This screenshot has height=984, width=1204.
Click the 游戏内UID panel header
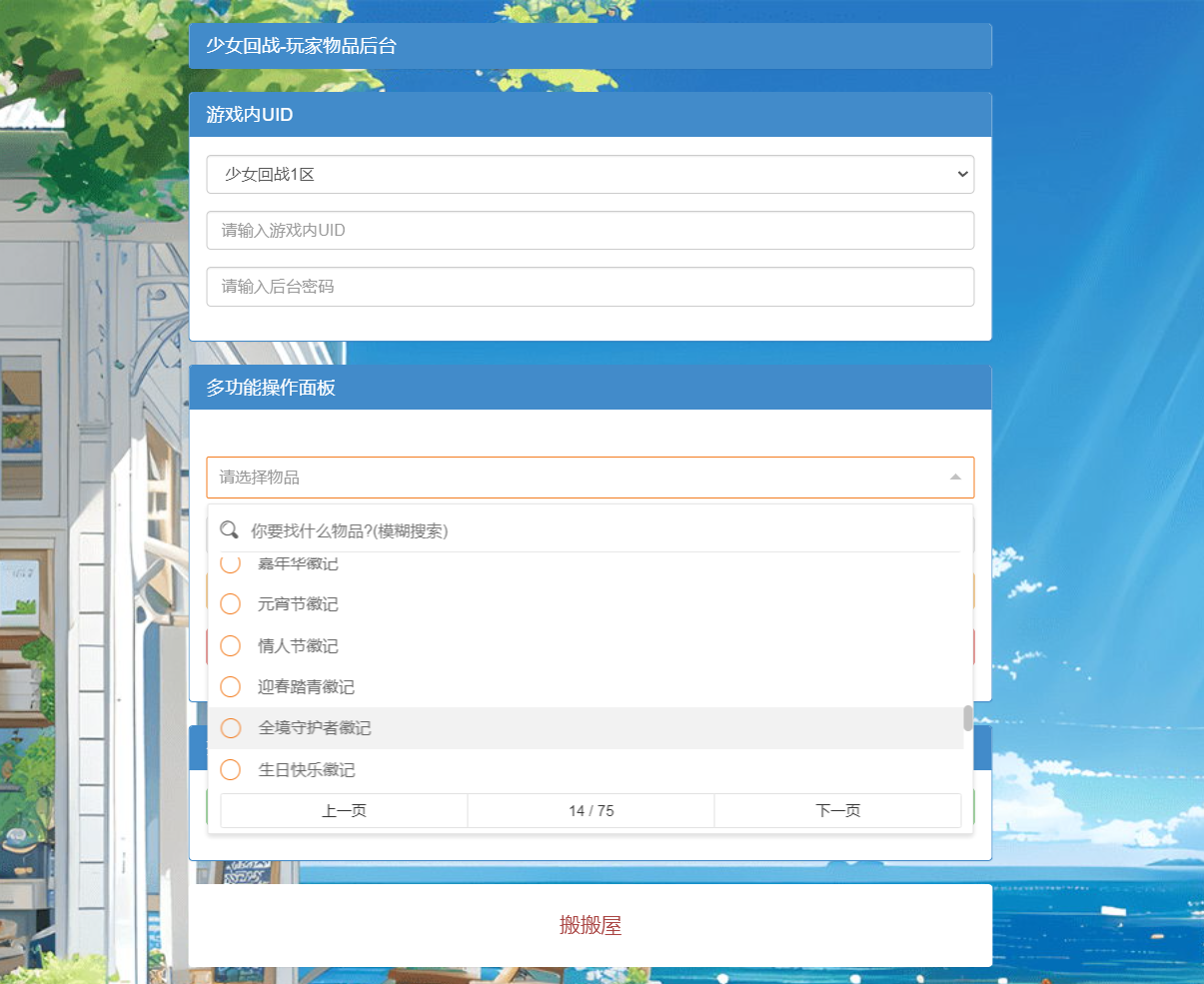[x=590, y=115]
